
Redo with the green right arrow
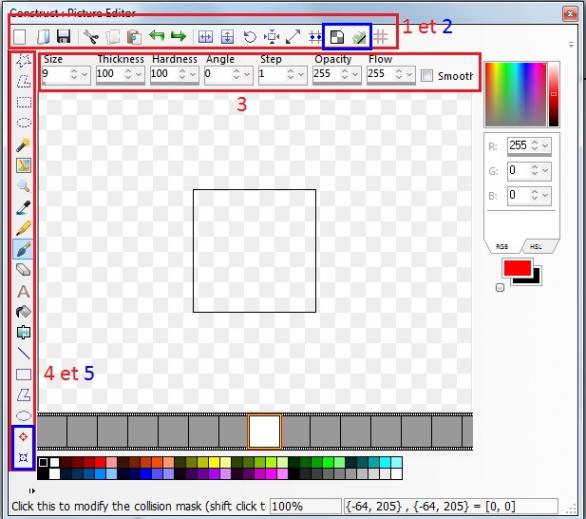[x=178, y=36]
